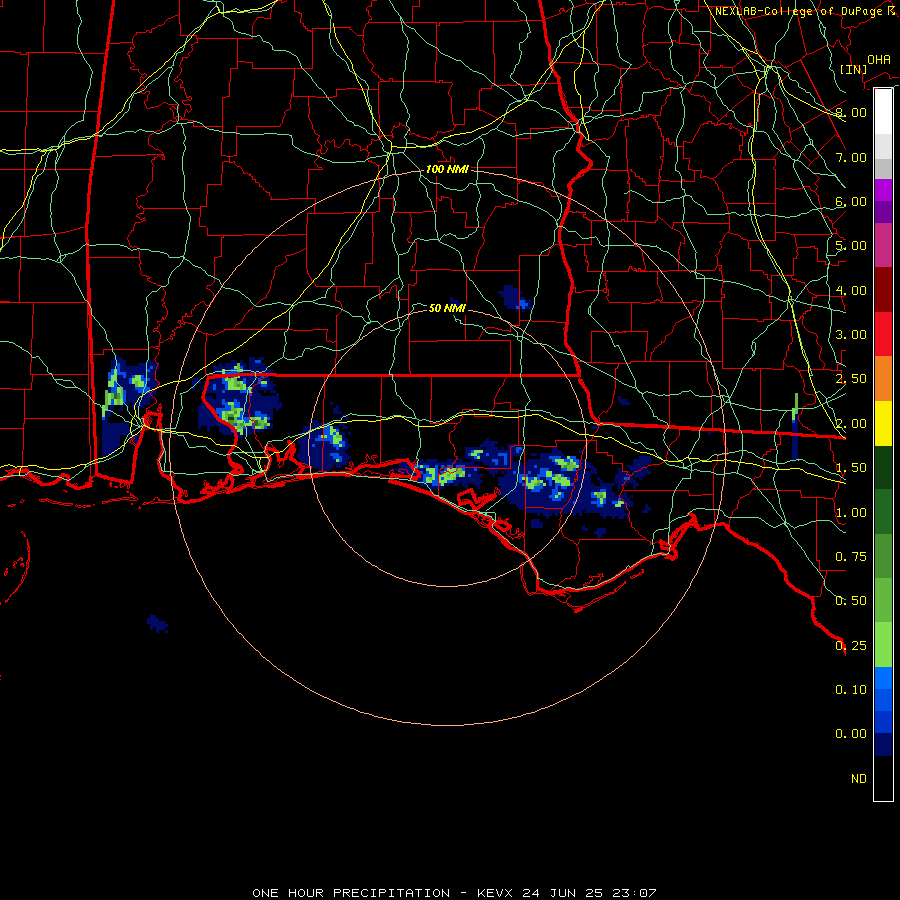Pick the orange swatch near 2.50
900x900 pixels.
(883, 379)
